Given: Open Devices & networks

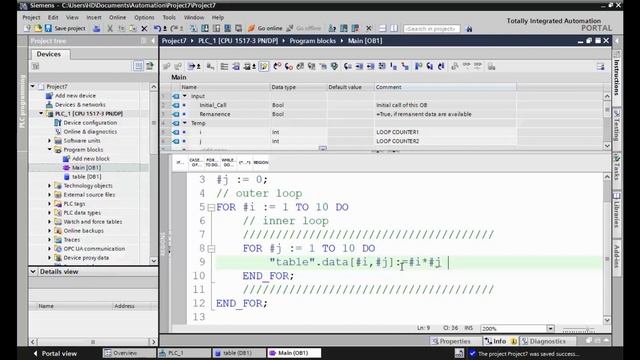Looking at the screenshot, I should tap(80, 104).
